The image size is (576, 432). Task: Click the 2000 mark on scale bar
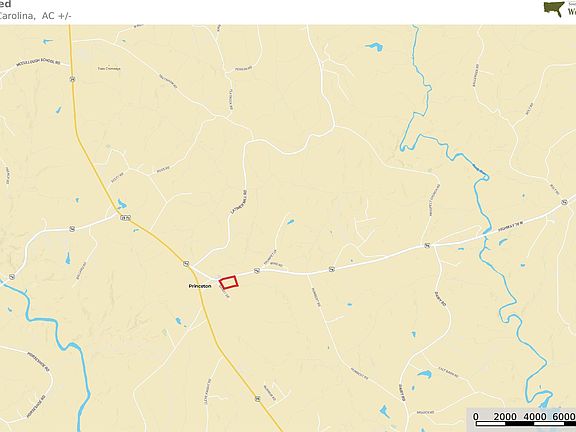[505, 417]
